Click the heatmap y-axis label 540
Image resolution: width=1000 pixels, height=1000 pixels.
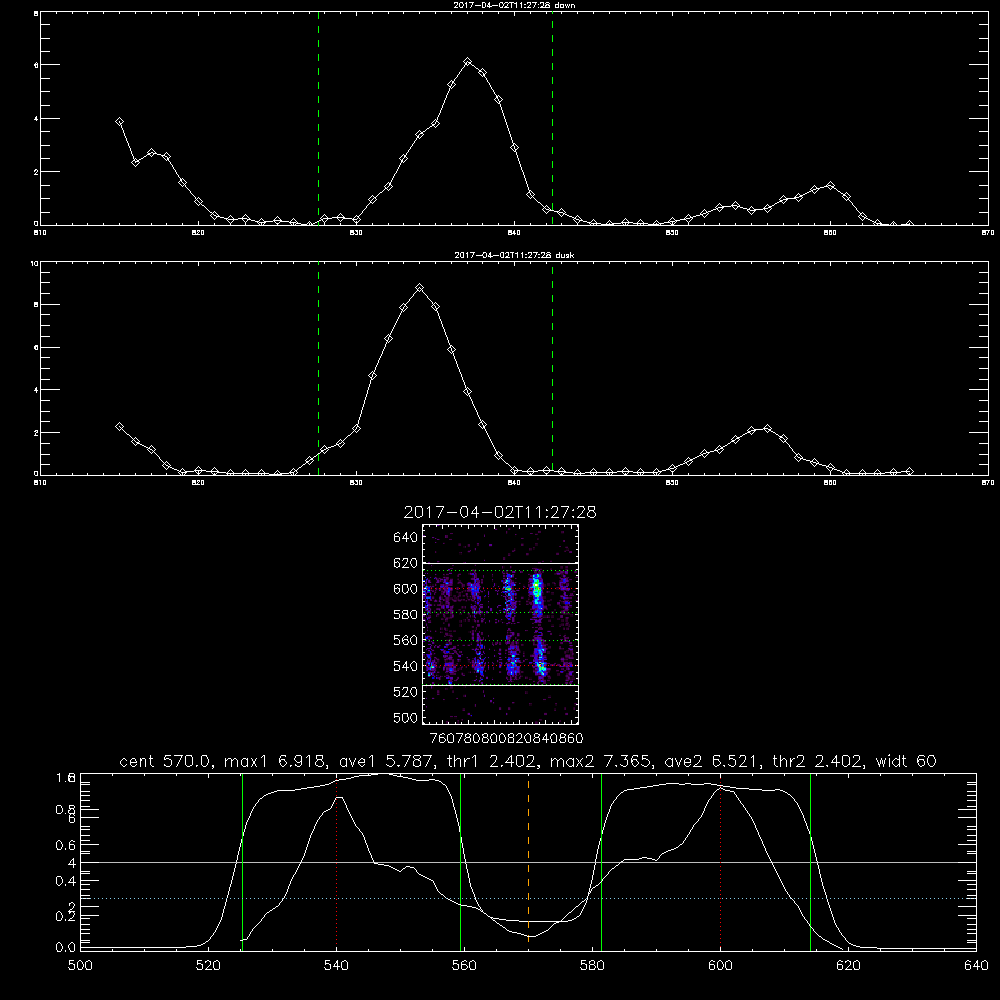[406, 666]
